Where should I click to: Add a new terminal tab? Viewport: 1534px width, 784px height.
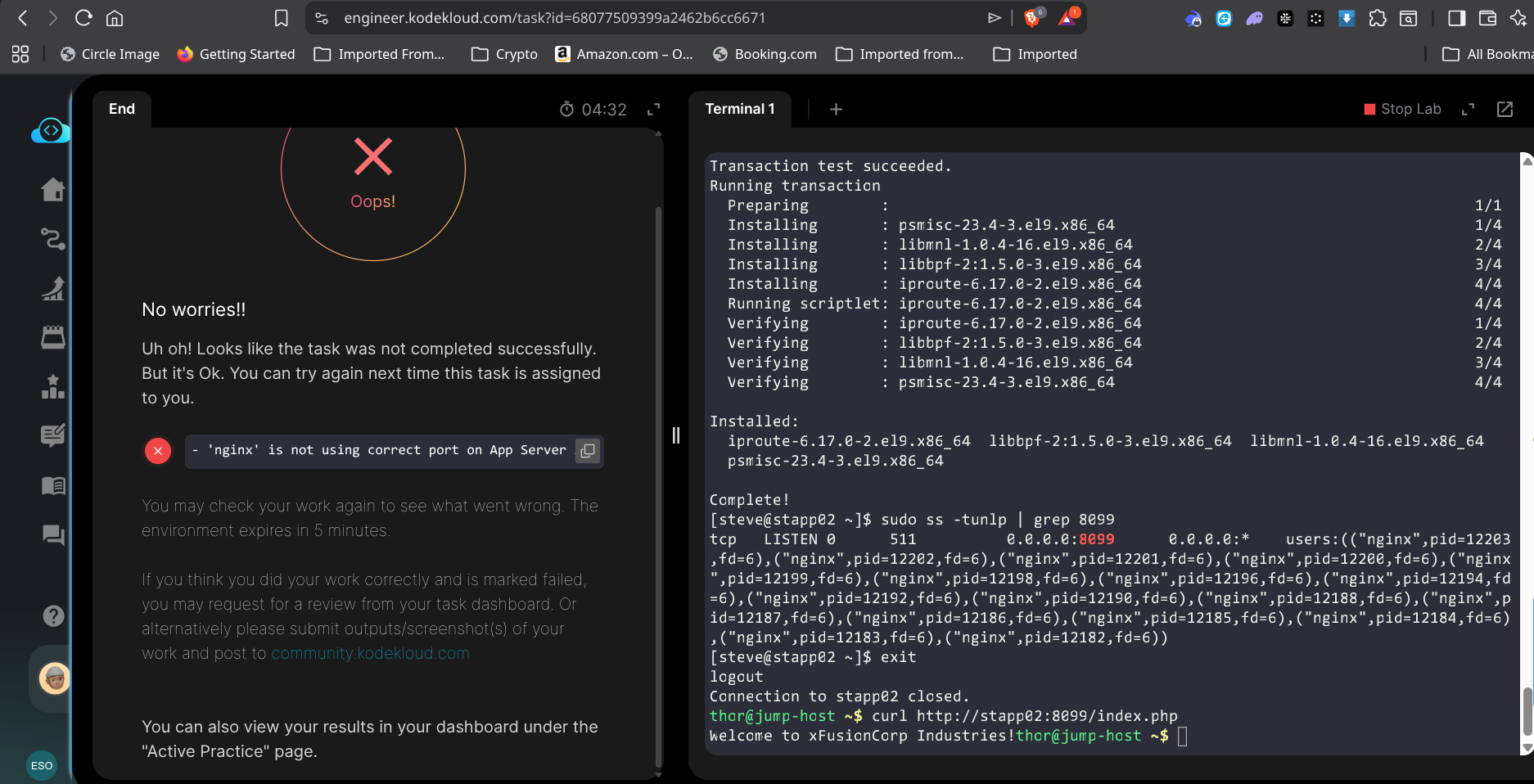[x=836, y=110]
